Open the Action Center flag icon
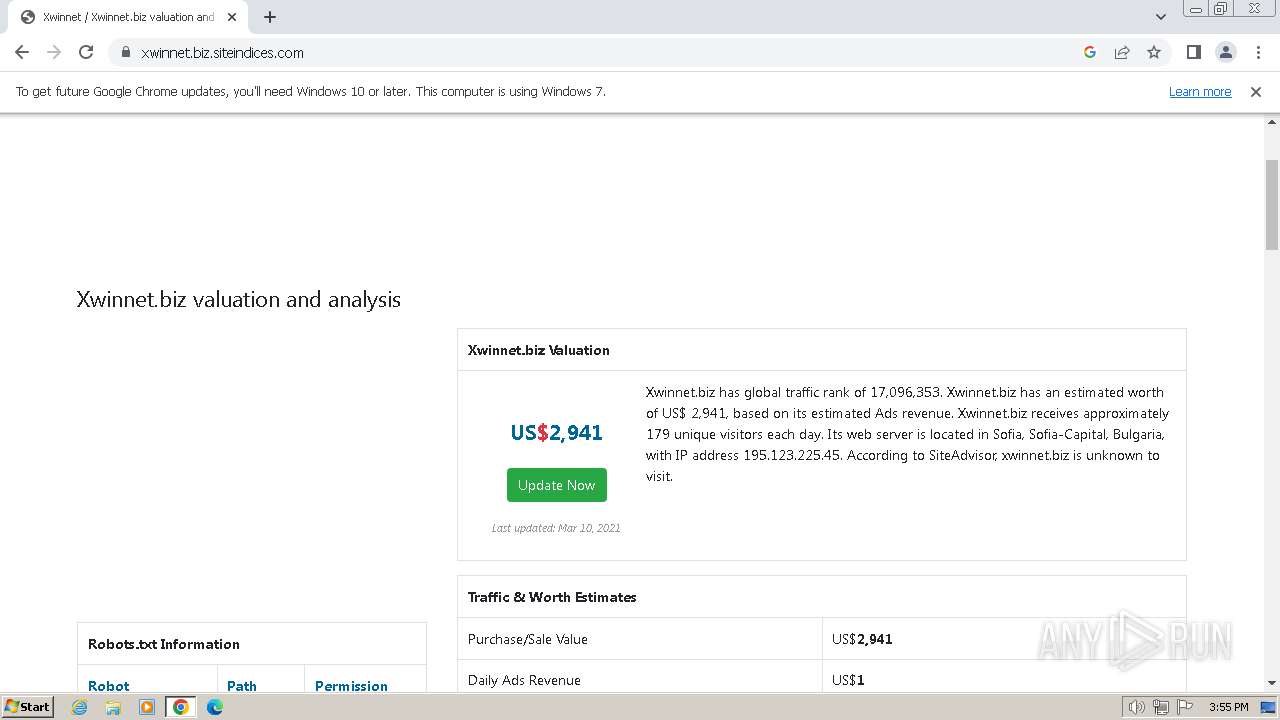The width and height of the screenshot is (1280, 720). (1185, 707)
